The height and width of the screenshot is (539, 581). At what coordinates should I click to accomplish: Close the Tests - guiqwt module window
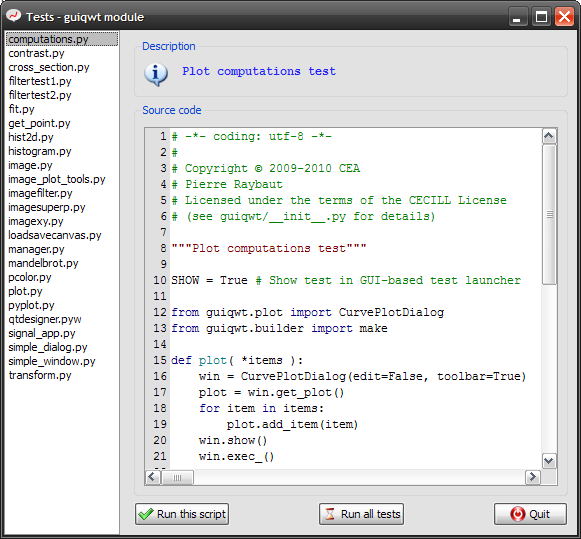564,17
